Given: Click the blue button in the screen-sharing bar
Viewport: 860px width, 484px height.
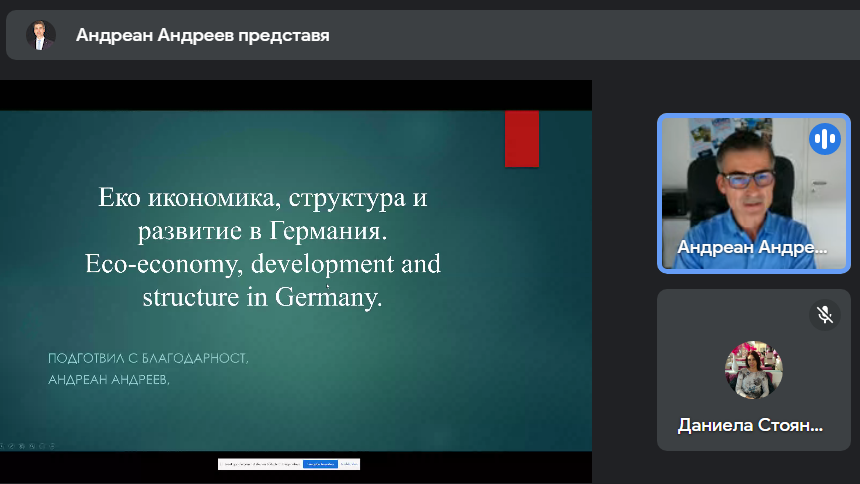Looking at the screenshot, I should [320, 464].
